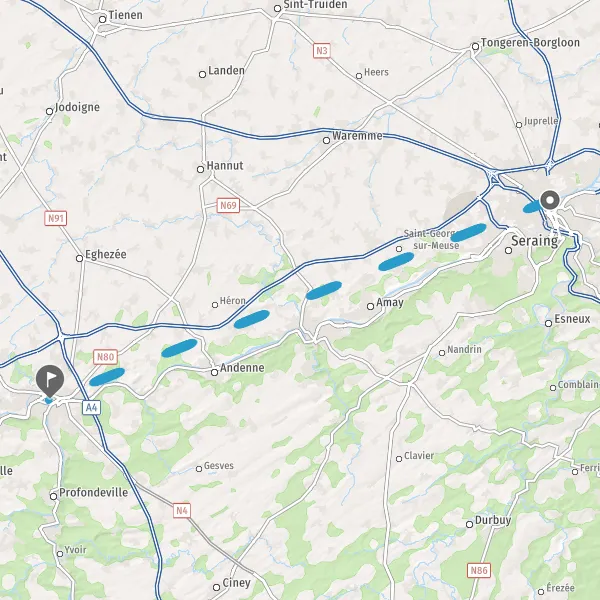Select the Tongeren-Borgloon label
Viewport: 600px width, 600px height.
point(530,42)
